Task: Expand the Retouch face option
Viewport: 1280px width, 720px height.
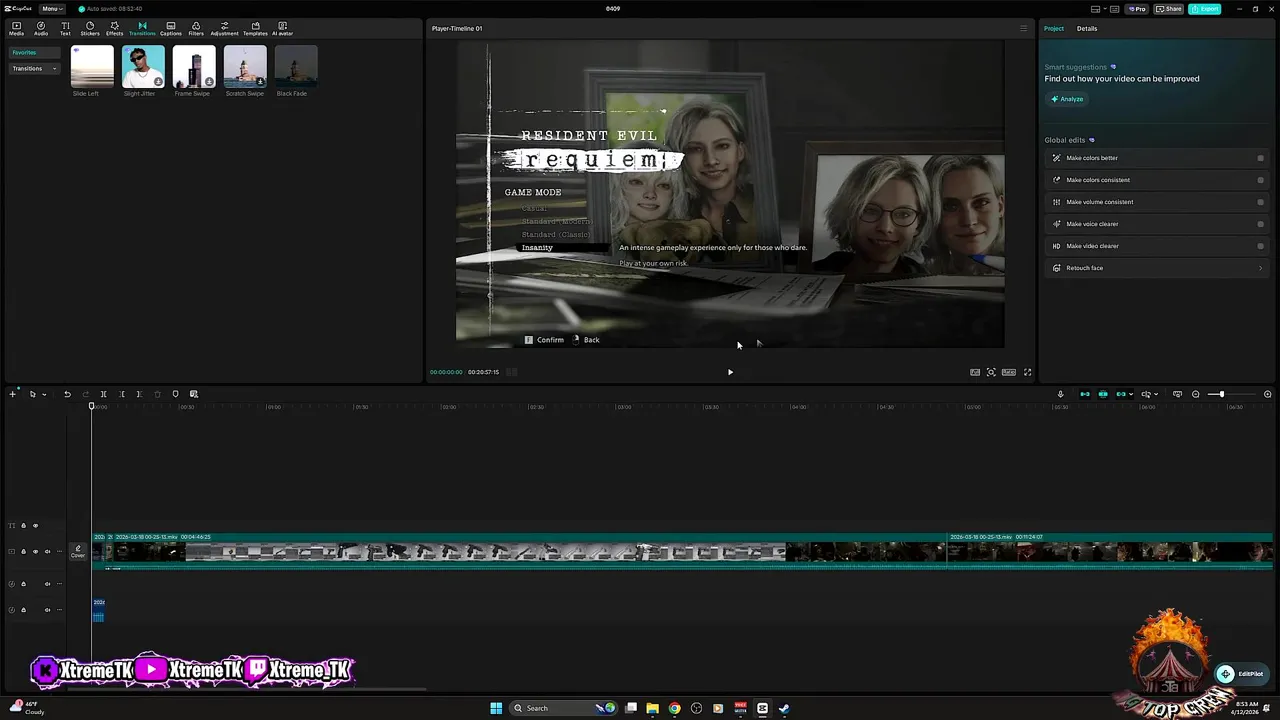Action: click(1260, 268)
